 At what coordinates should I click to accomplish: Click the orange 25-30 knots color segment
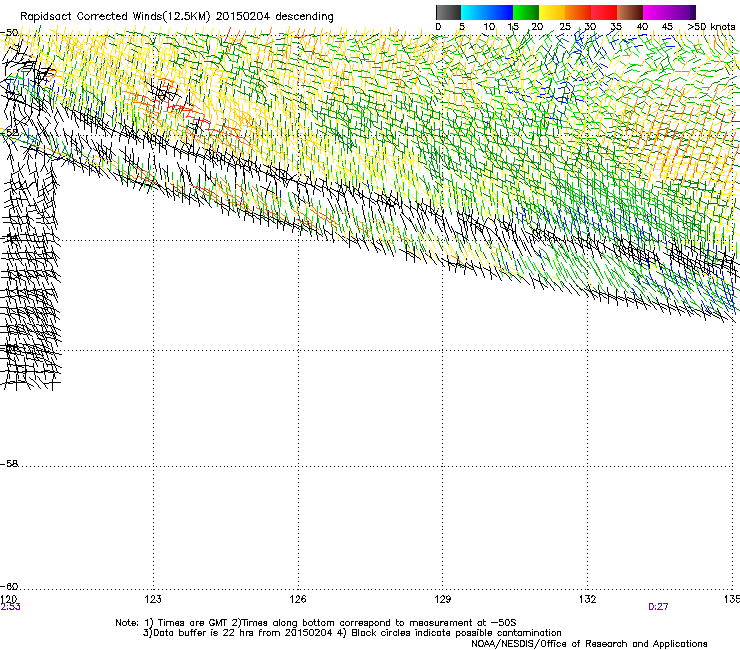(578, 12)
